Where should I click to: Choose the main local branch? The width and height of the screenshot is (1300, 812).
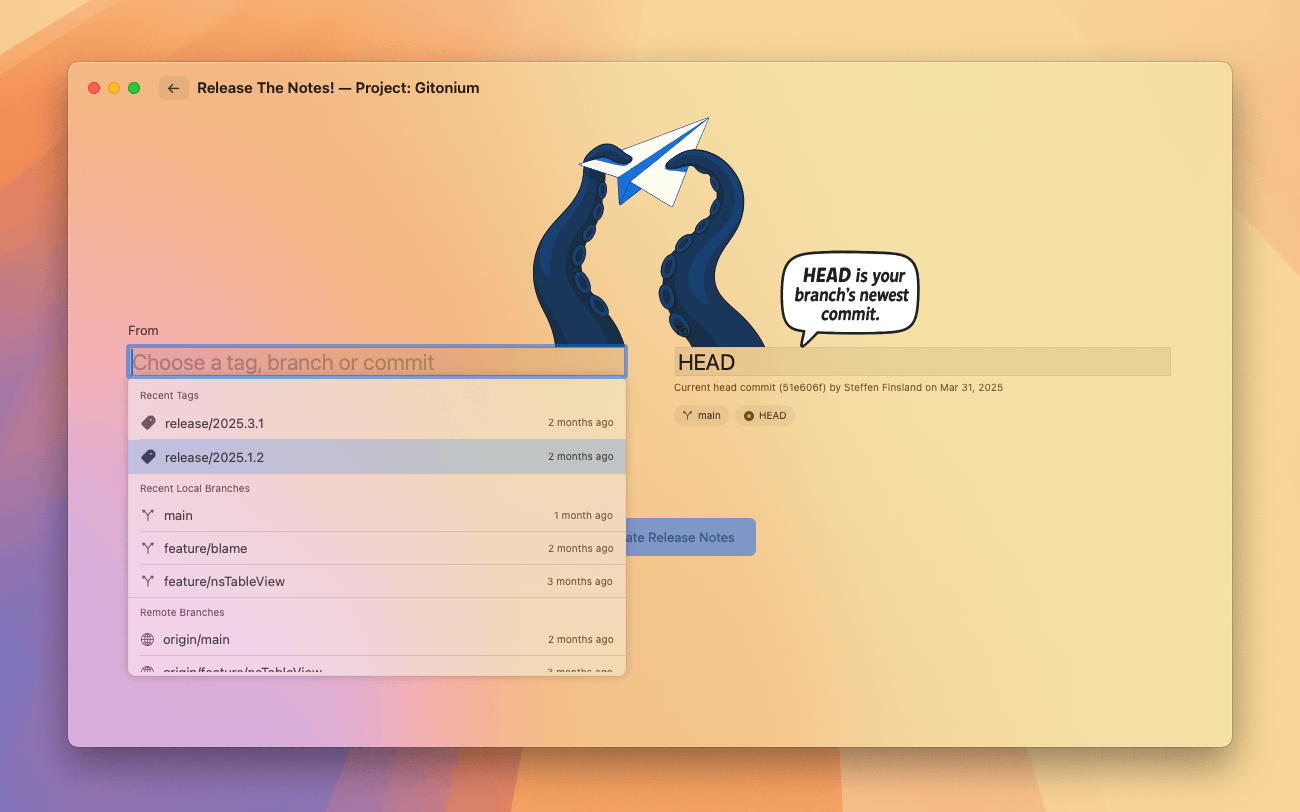[377, 515]
